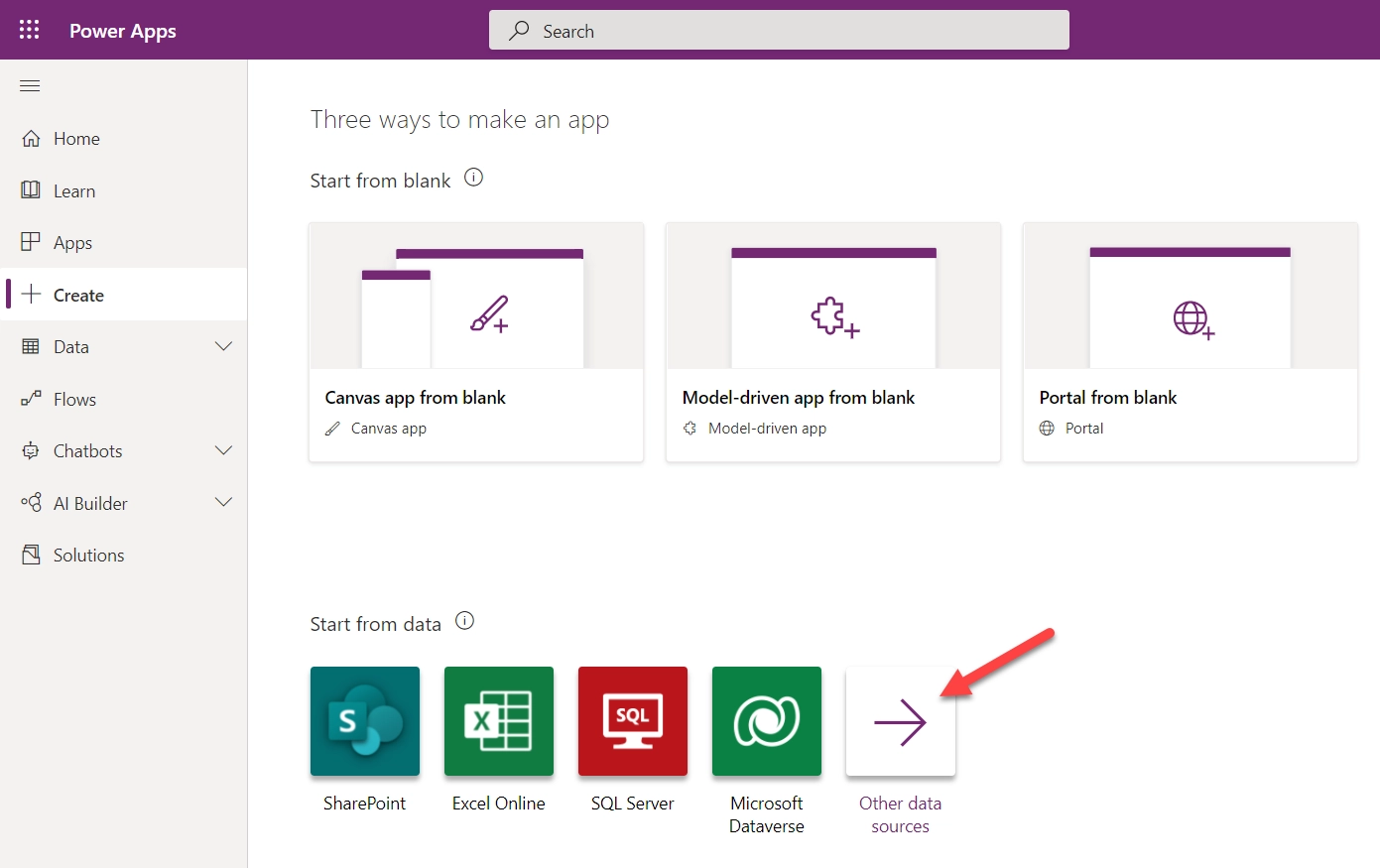Click the Flows connector icon
Viewport: 1380px width, 868px height.
click(x=31, y=398)
